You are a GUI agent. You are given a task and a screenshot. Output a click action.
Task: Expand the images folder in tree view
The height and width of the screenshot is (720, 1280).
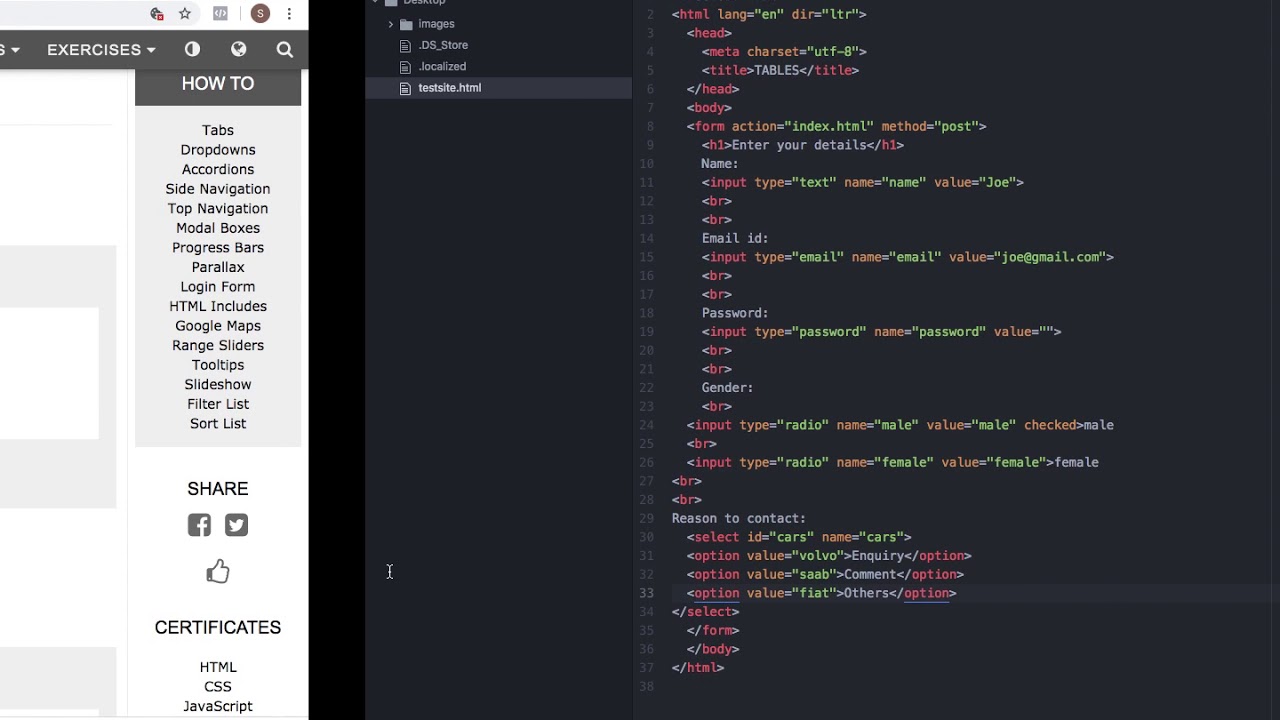click(391, 24)
